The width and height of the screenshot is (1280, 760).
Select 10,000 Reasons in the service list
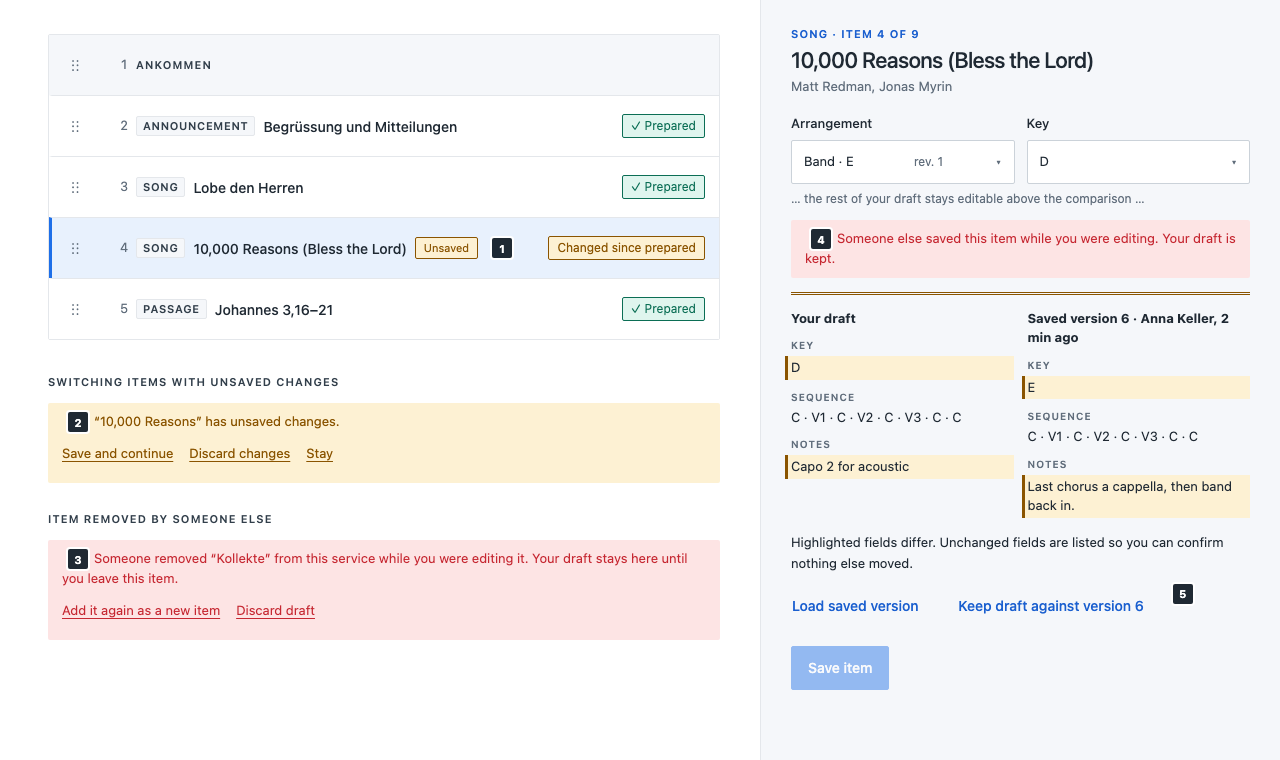tap(384, 248)
